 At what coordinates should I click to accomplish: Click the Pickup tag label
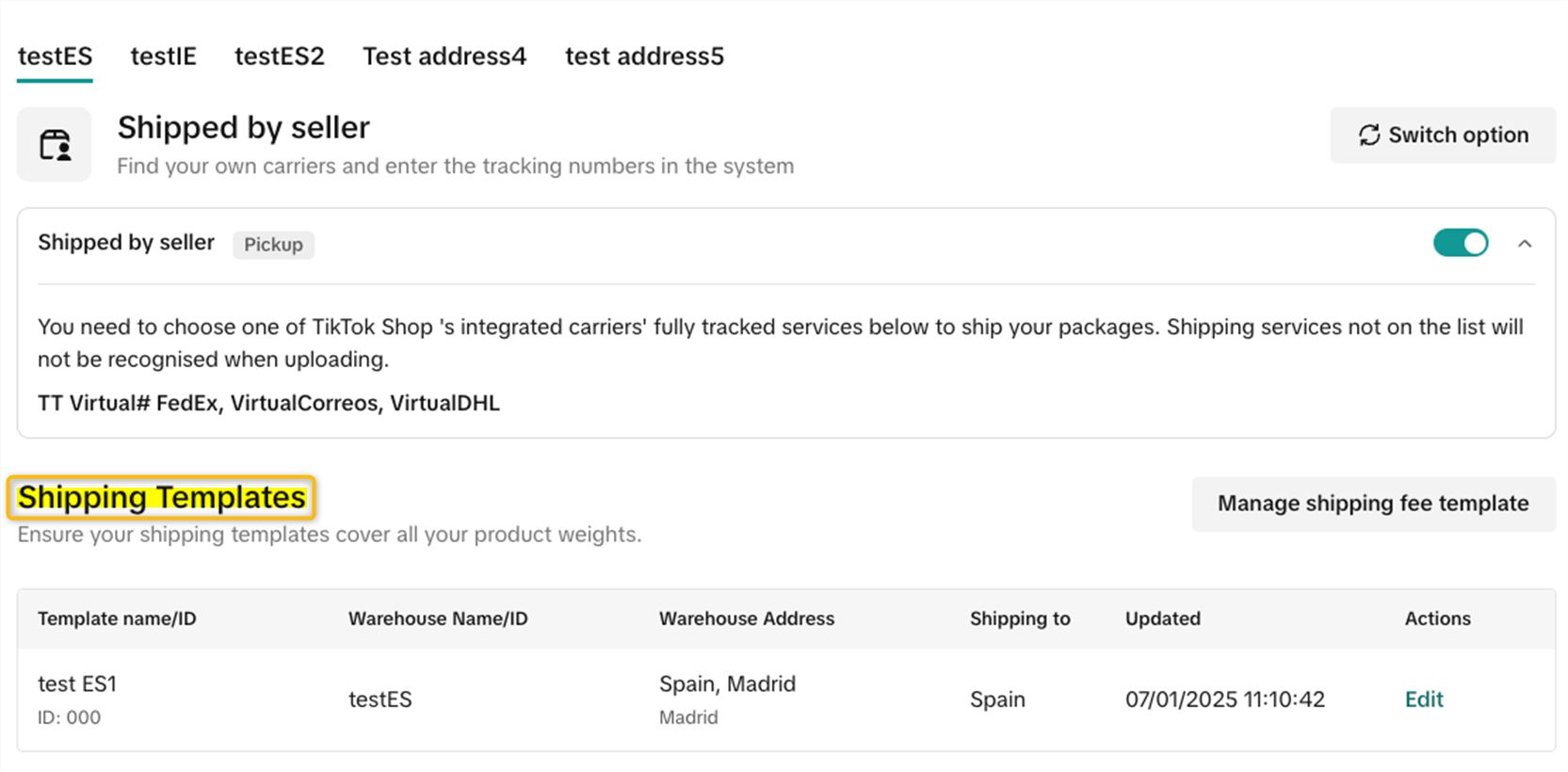[x=273, y=245]
